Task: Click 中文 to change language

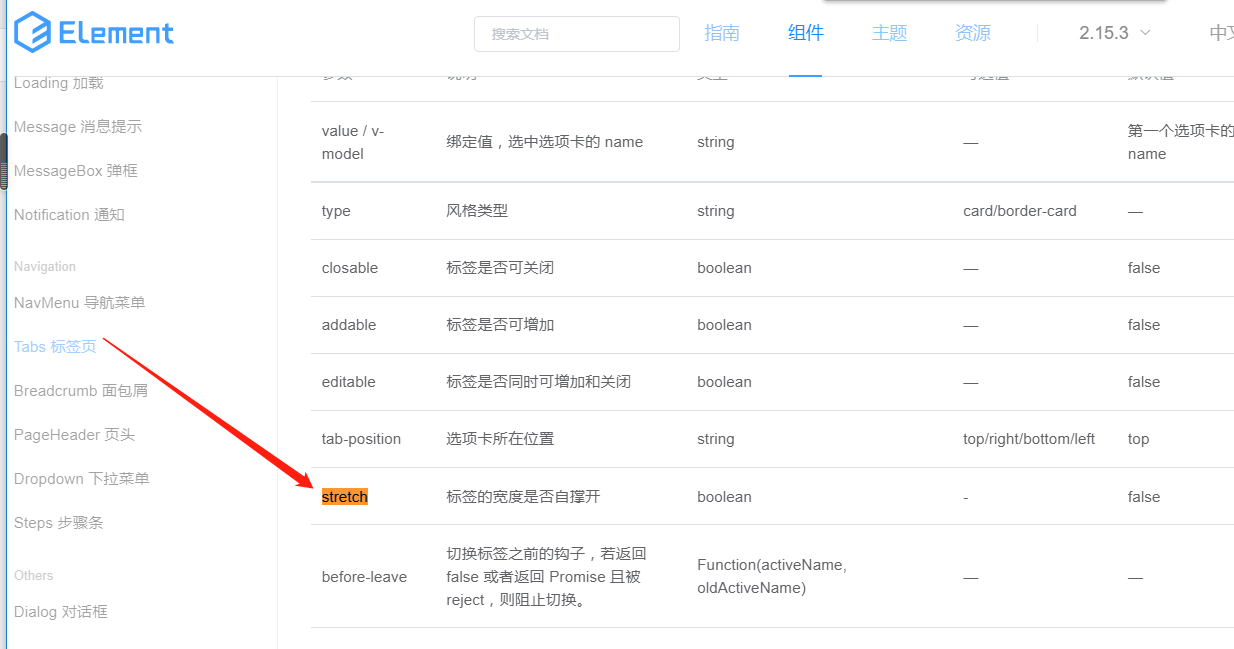Action: click(x=1222, y=33)
